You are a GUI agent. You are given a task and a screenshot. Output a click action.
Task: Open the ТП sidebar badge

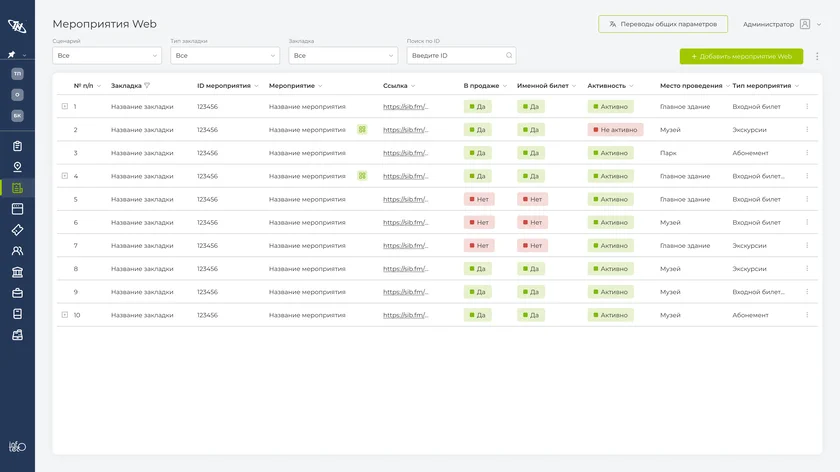[17, 73]
